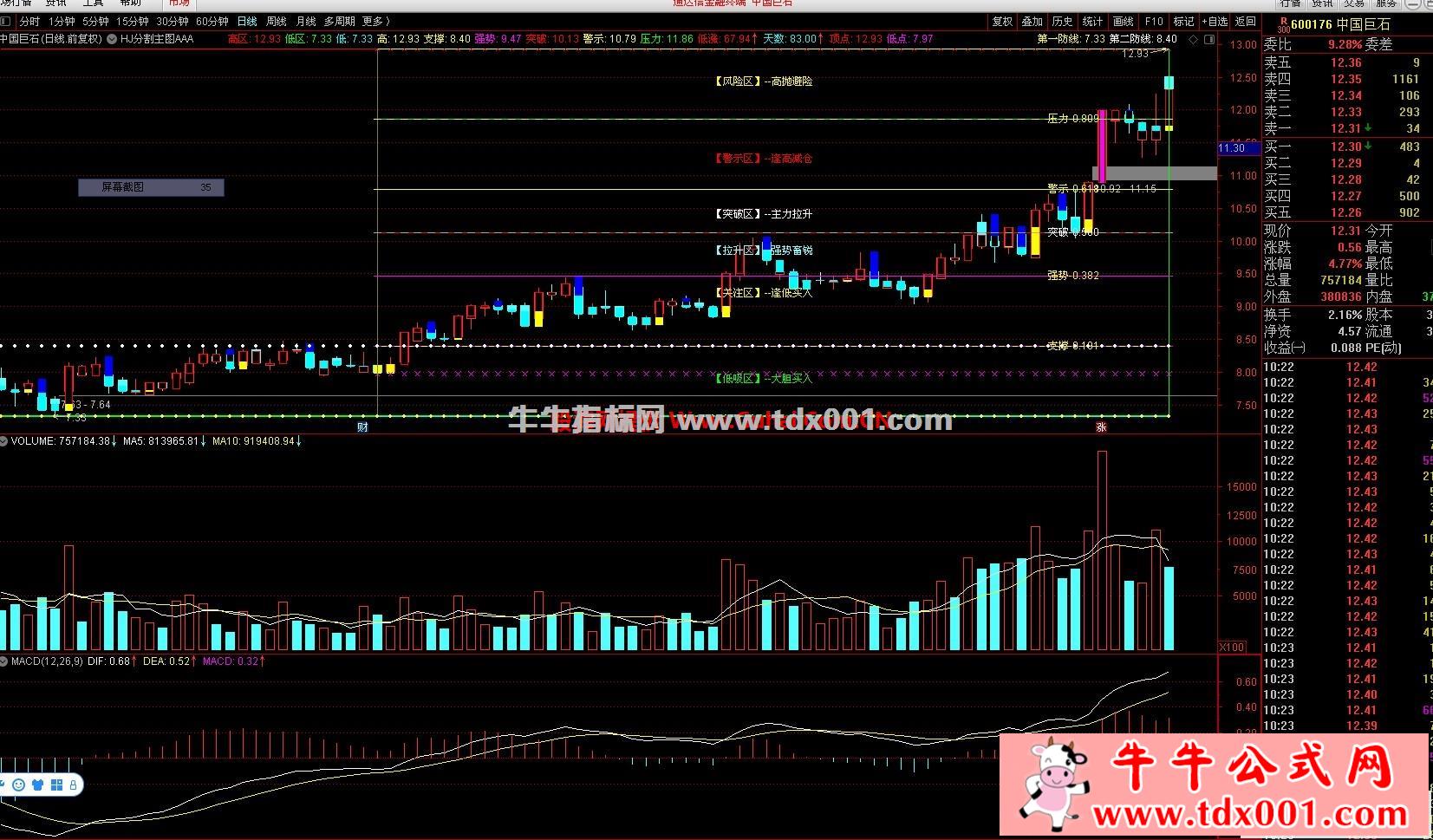Select the 卖五 12.36 order row

pos(1347,62)
